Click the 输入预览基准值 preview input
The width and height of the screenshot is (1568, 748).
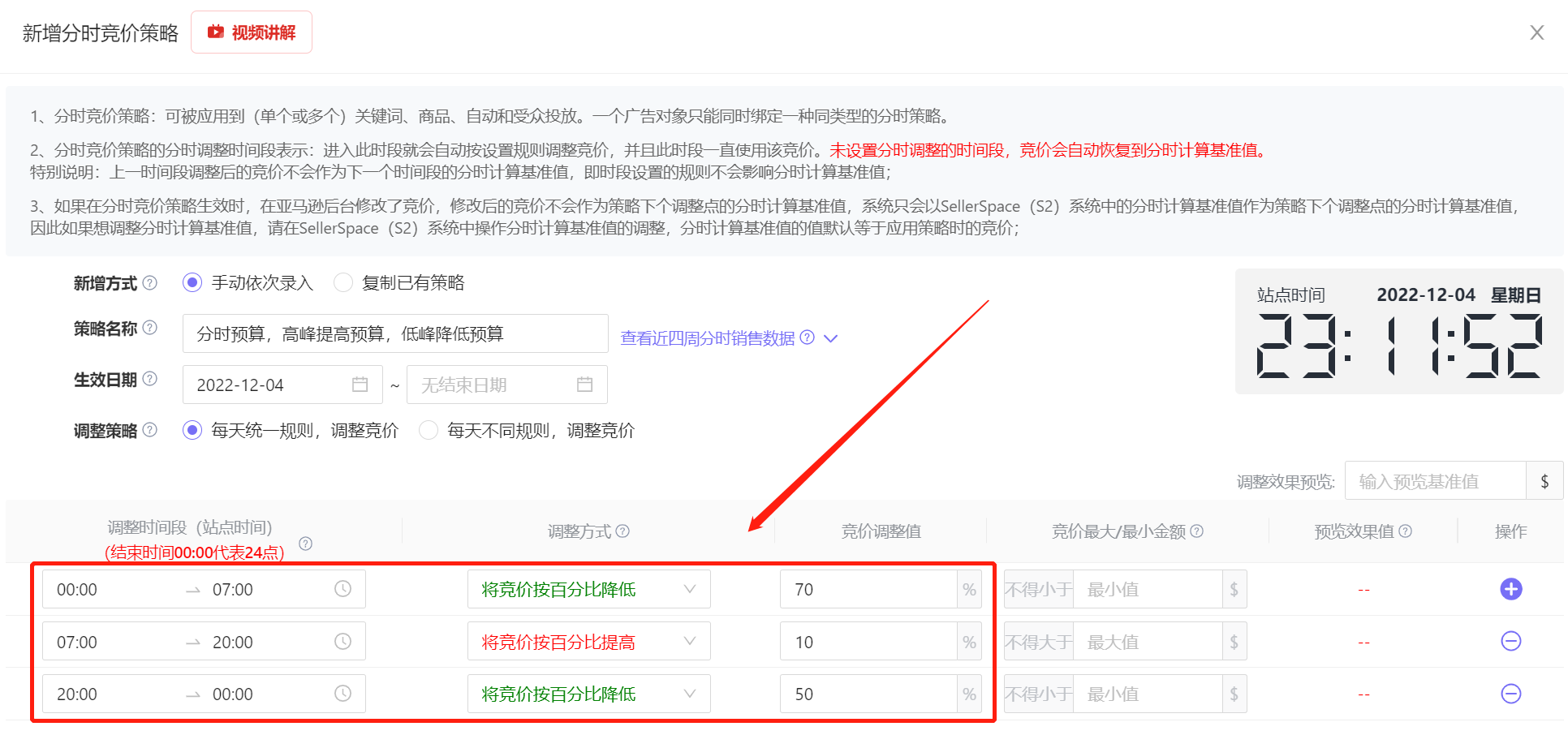[x=1435, y=481]
